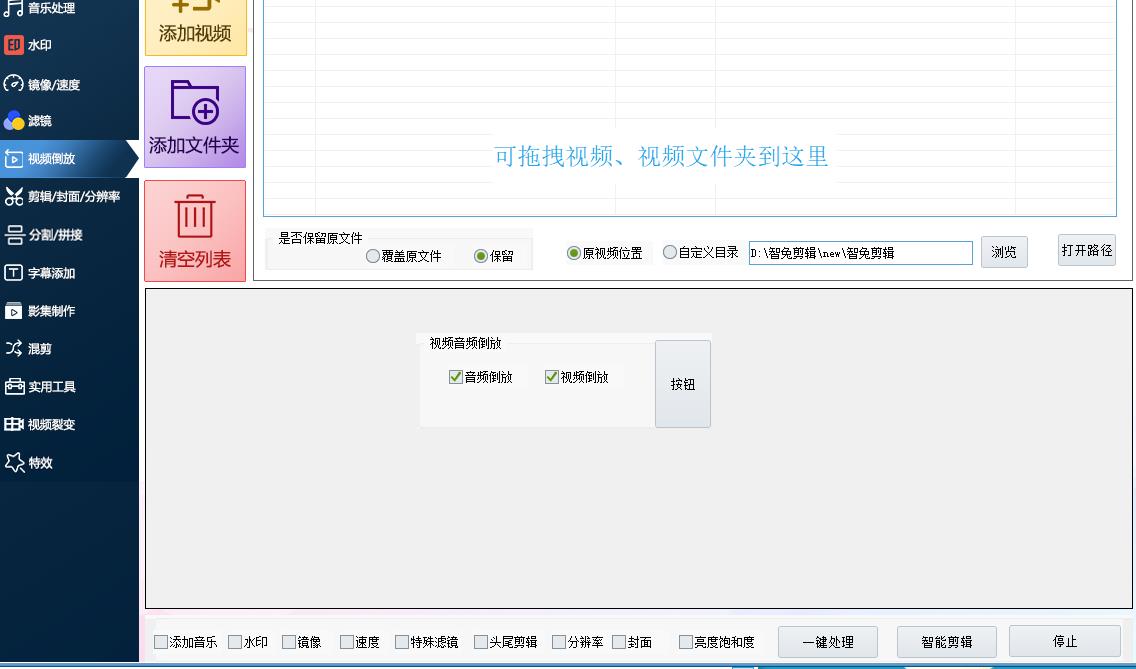The height and width of the screenshot is (669, 1136).
Task: Click 停止 stop button
Action: click(1065, 641)
